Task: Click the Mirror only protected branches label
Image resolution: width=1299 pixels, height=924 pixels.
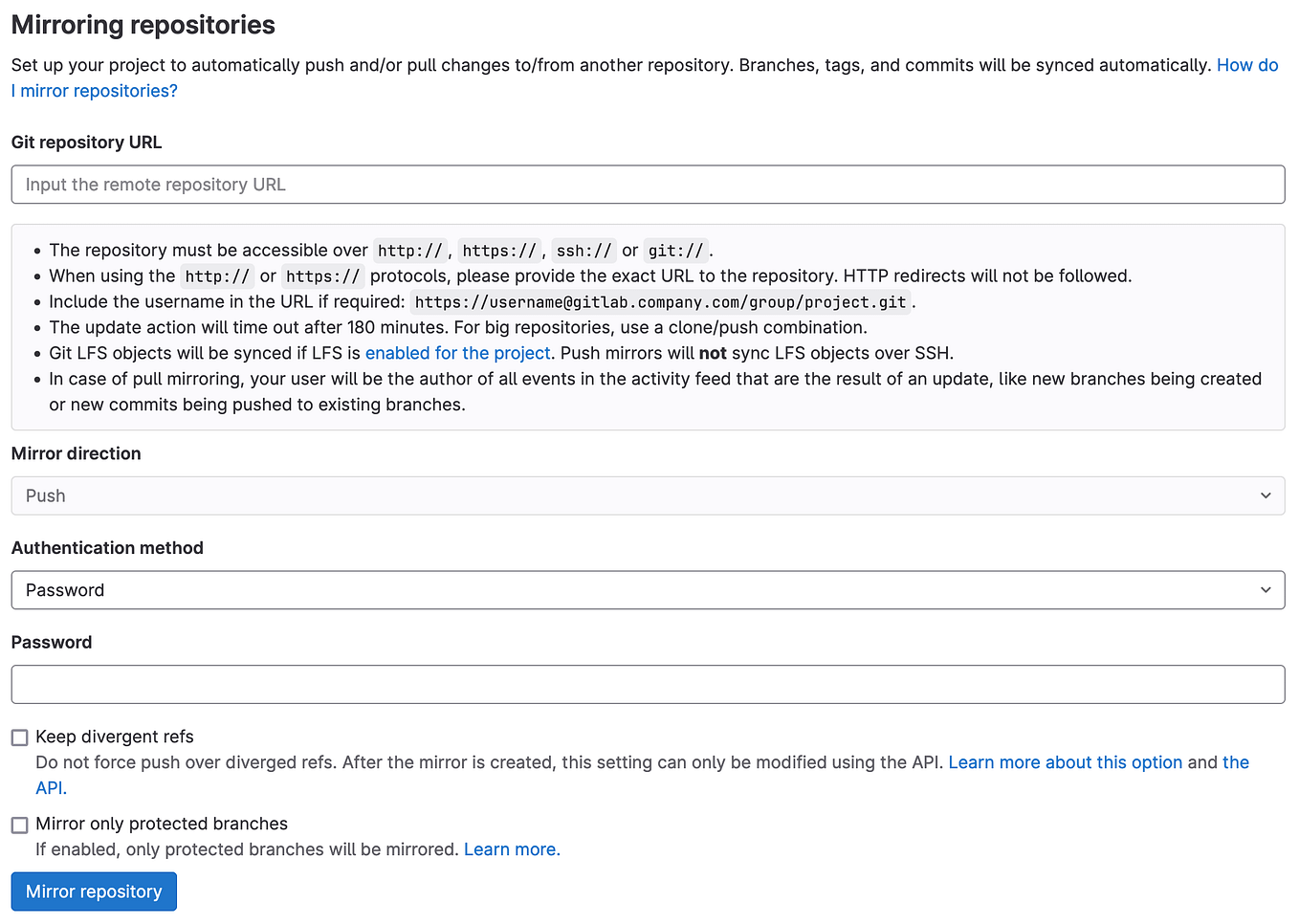Action: 162,824
